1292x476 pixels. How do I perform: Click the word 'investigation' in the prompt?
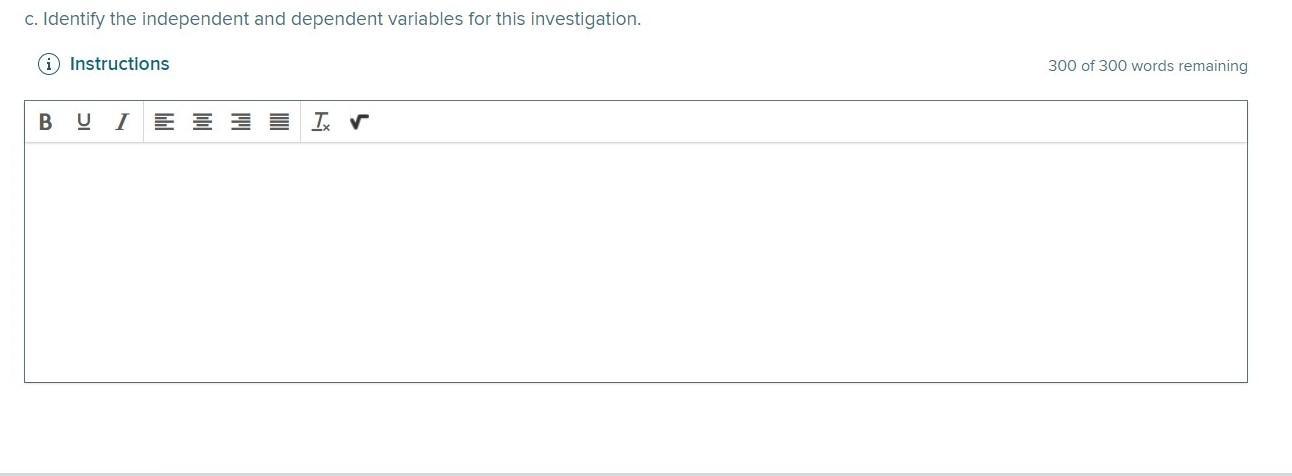[590, 19]
